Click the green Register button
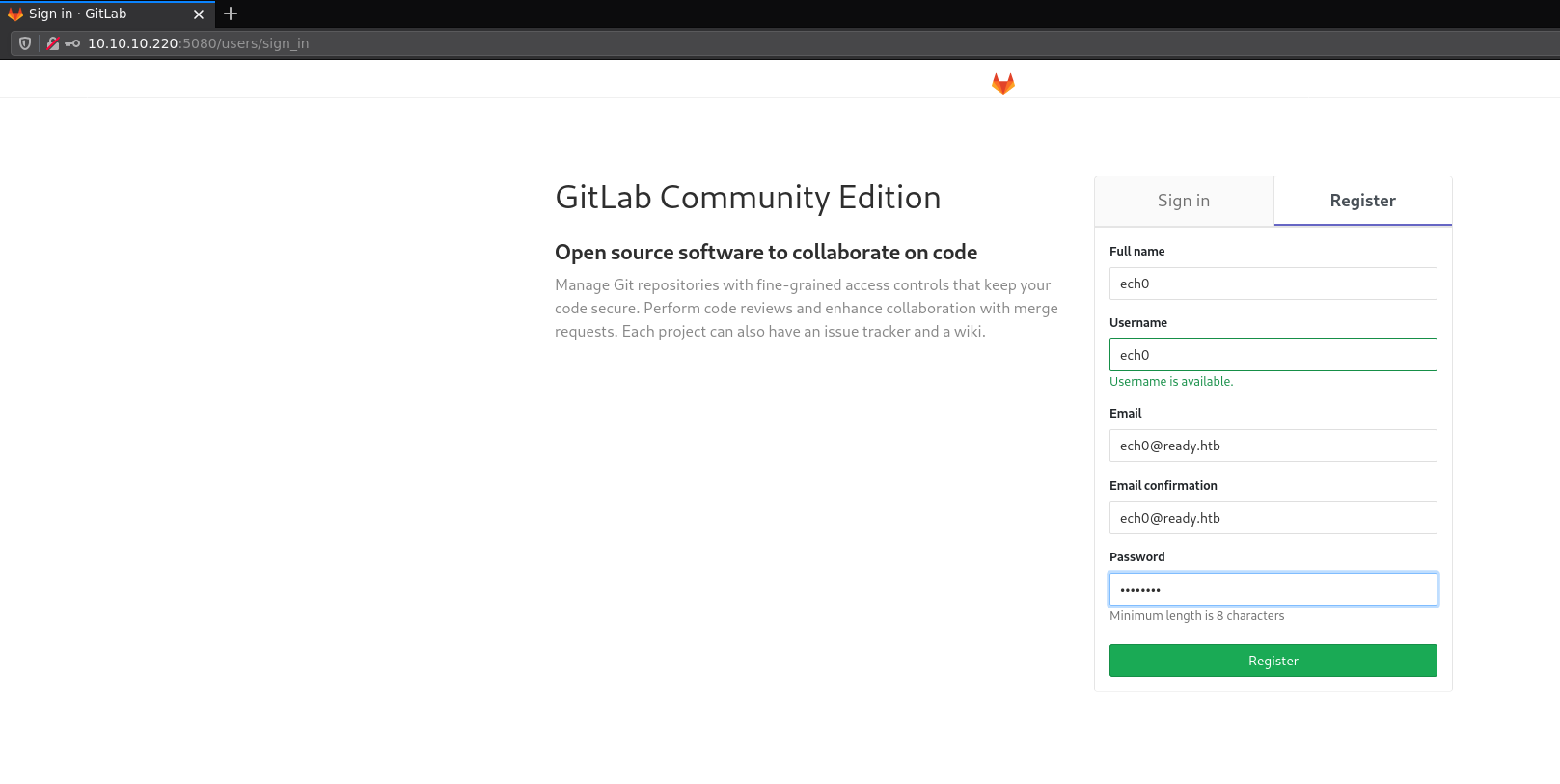Viewport: 1560px width, 784px height. tap(1273, 661)
